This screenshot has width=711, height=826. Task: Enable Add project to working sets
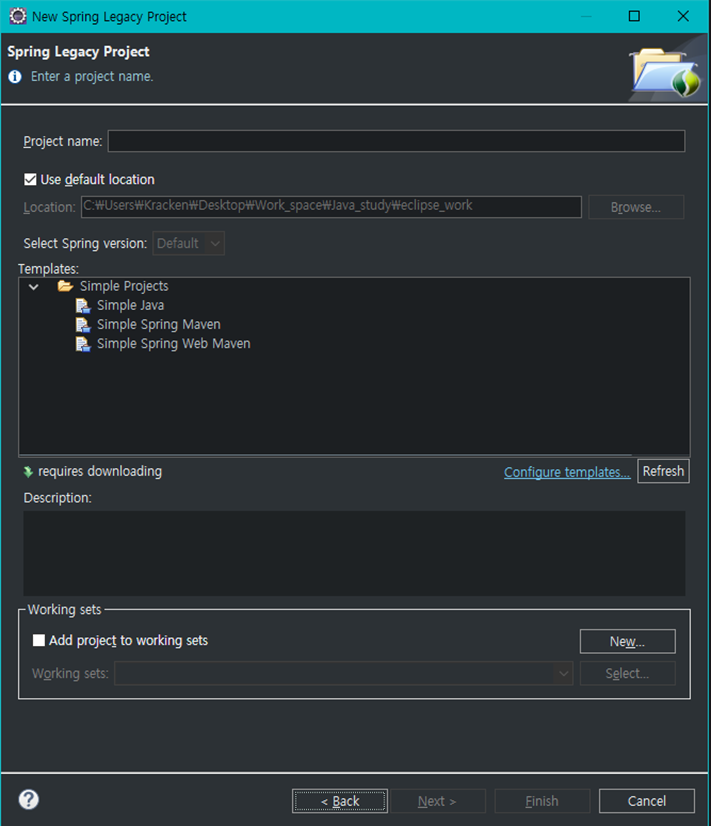click(38, 640)
